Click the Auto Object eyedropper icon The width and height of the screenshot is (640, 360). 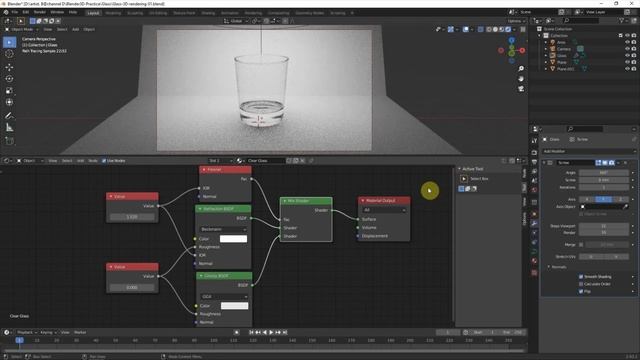[625, 207]
